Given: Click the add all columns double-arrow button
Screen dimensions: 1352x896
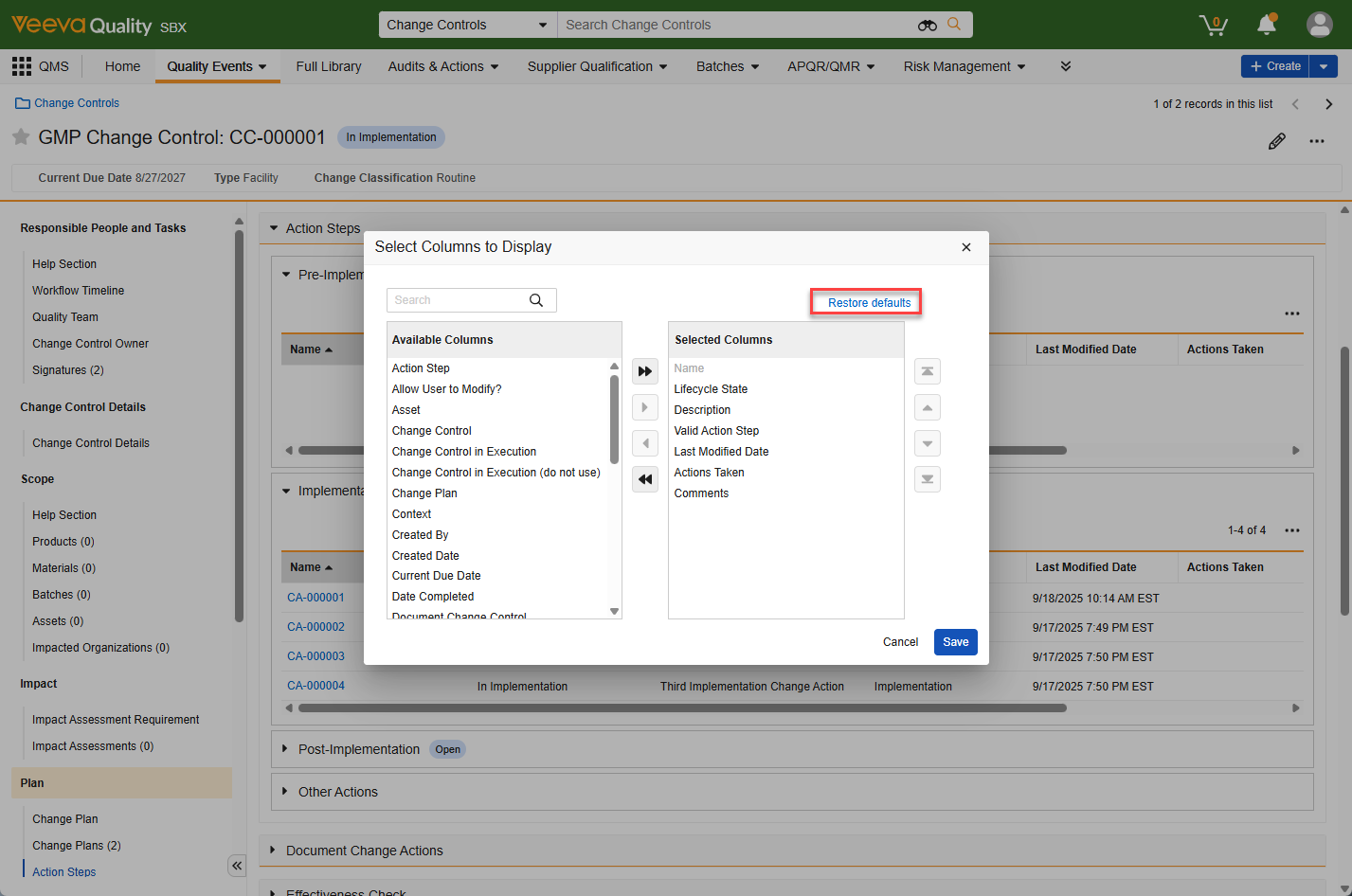Looking at the screenshot, I should pyautogui.click(x=645, y=371).
